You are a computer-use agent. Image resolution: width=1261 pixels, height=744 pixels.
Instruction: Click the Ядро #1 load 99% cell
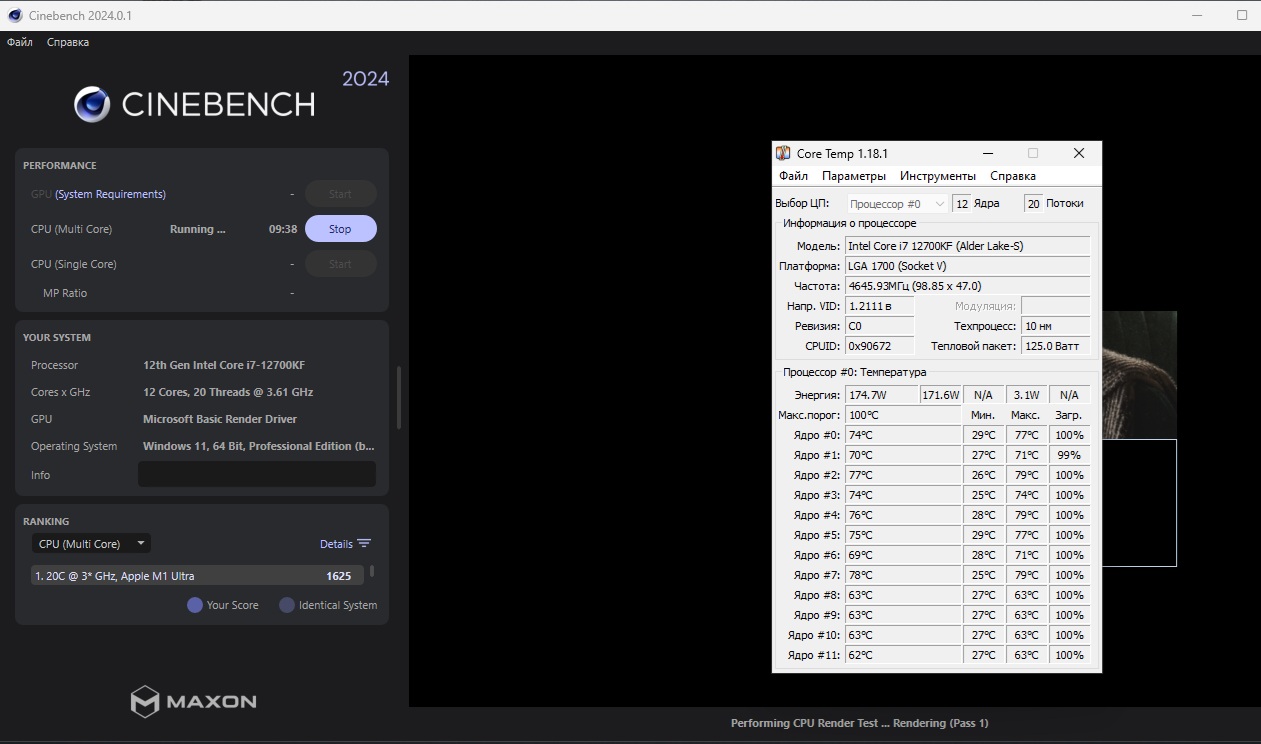[1069, 455]
